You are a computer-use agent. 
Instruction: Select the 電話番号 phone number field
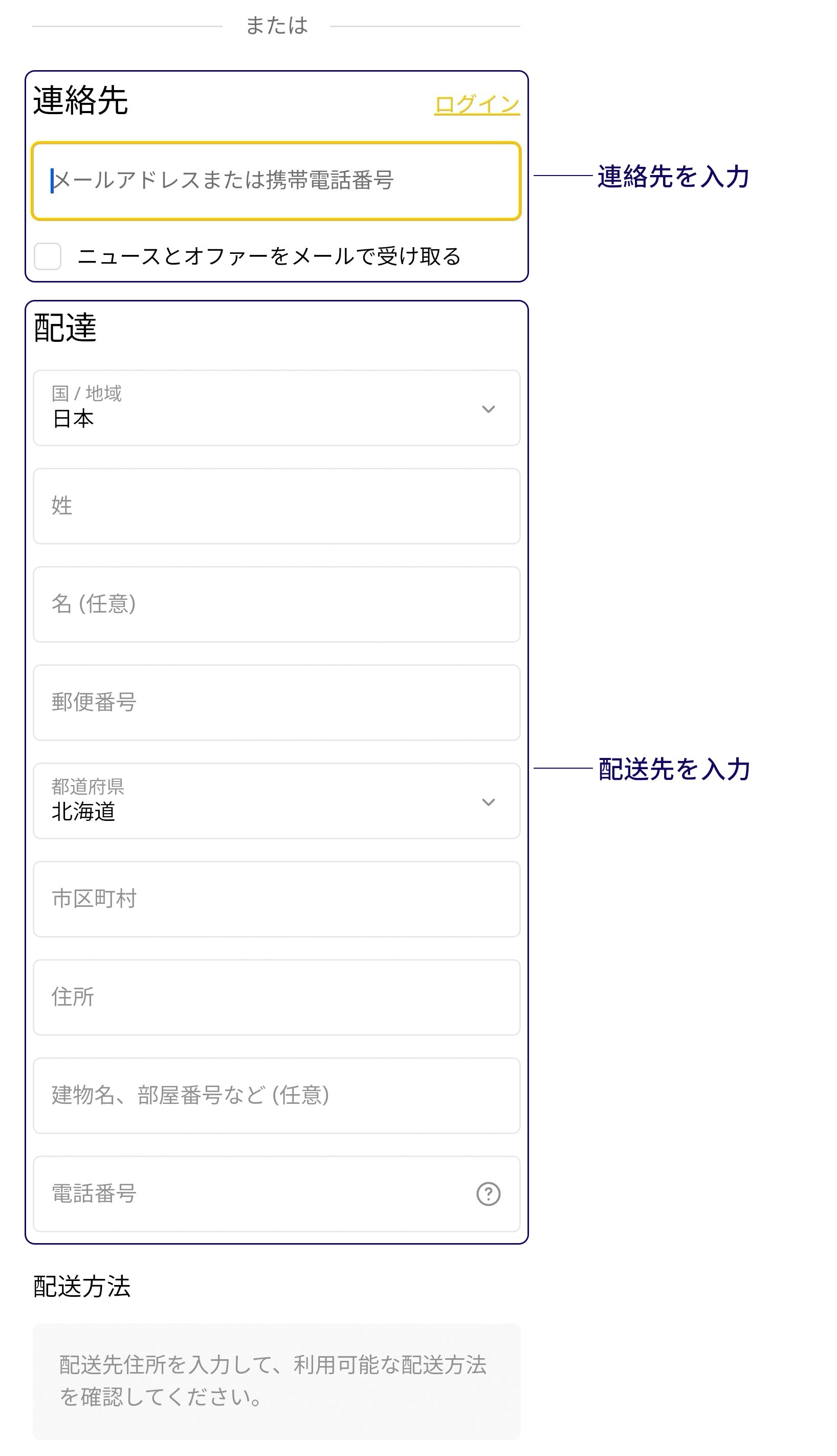pos(253,1194)
